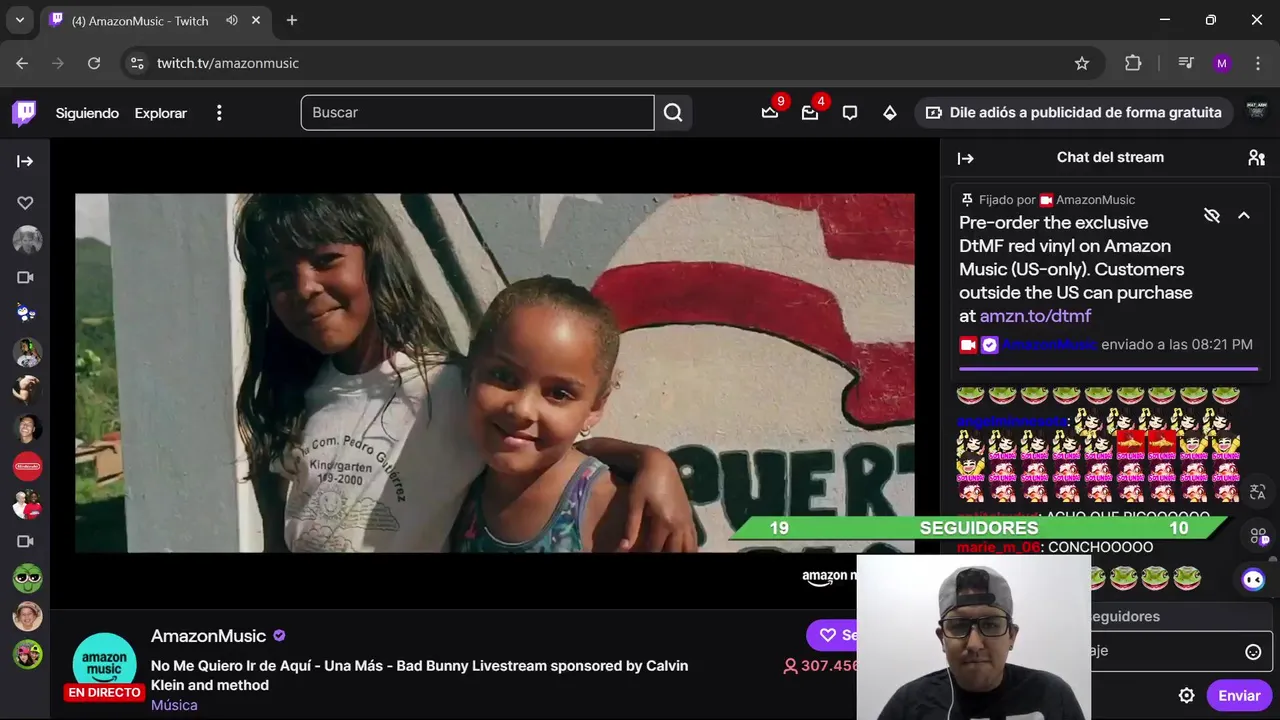Go back with Chrome back arrow
Screen dimensions: 1280x720
click(22, 63)
